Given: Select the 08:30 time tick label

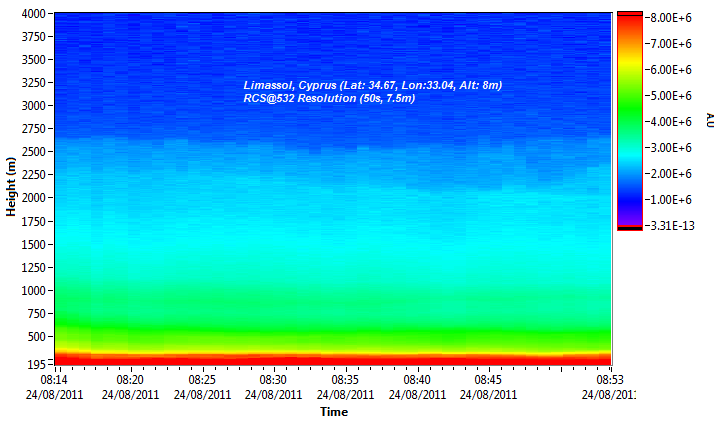Looking at the screenshot, I should (x=273, y=381).
